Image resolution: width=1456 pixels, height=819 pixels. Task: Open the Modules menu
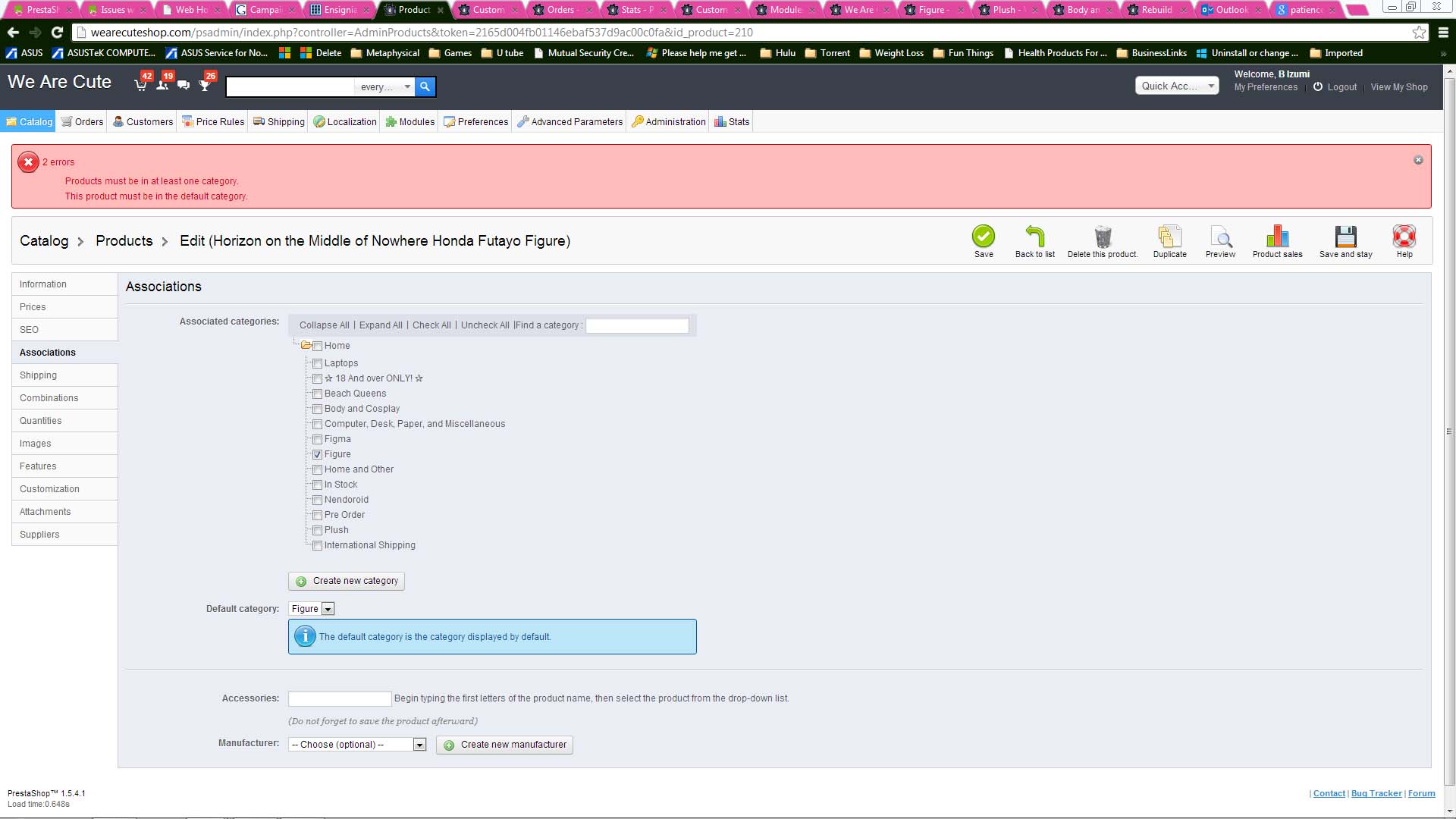tap(410, 121)
